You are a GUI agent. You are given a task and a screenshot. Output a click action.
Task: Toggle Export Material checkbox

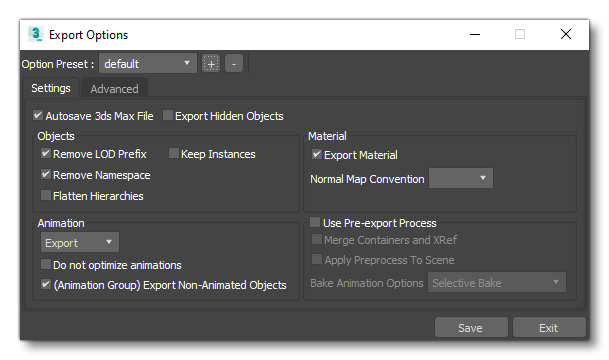point(317,154)
